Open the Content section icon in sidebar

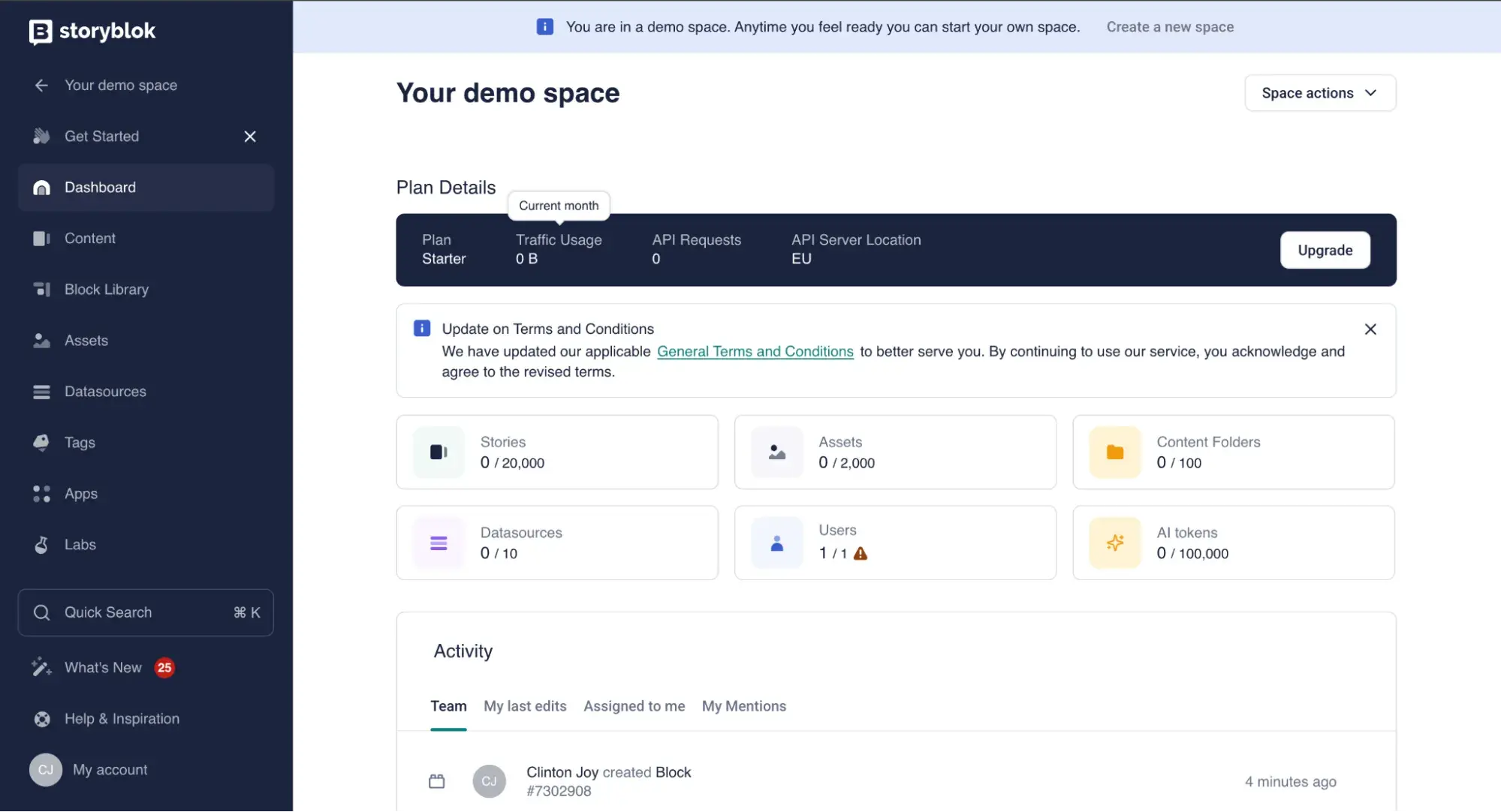(x=41, y=239)
